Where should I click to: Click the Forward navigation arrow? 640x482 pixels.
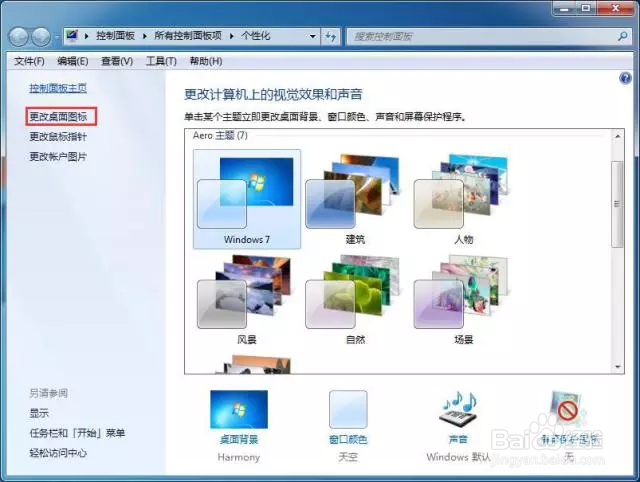coord(41,37)
